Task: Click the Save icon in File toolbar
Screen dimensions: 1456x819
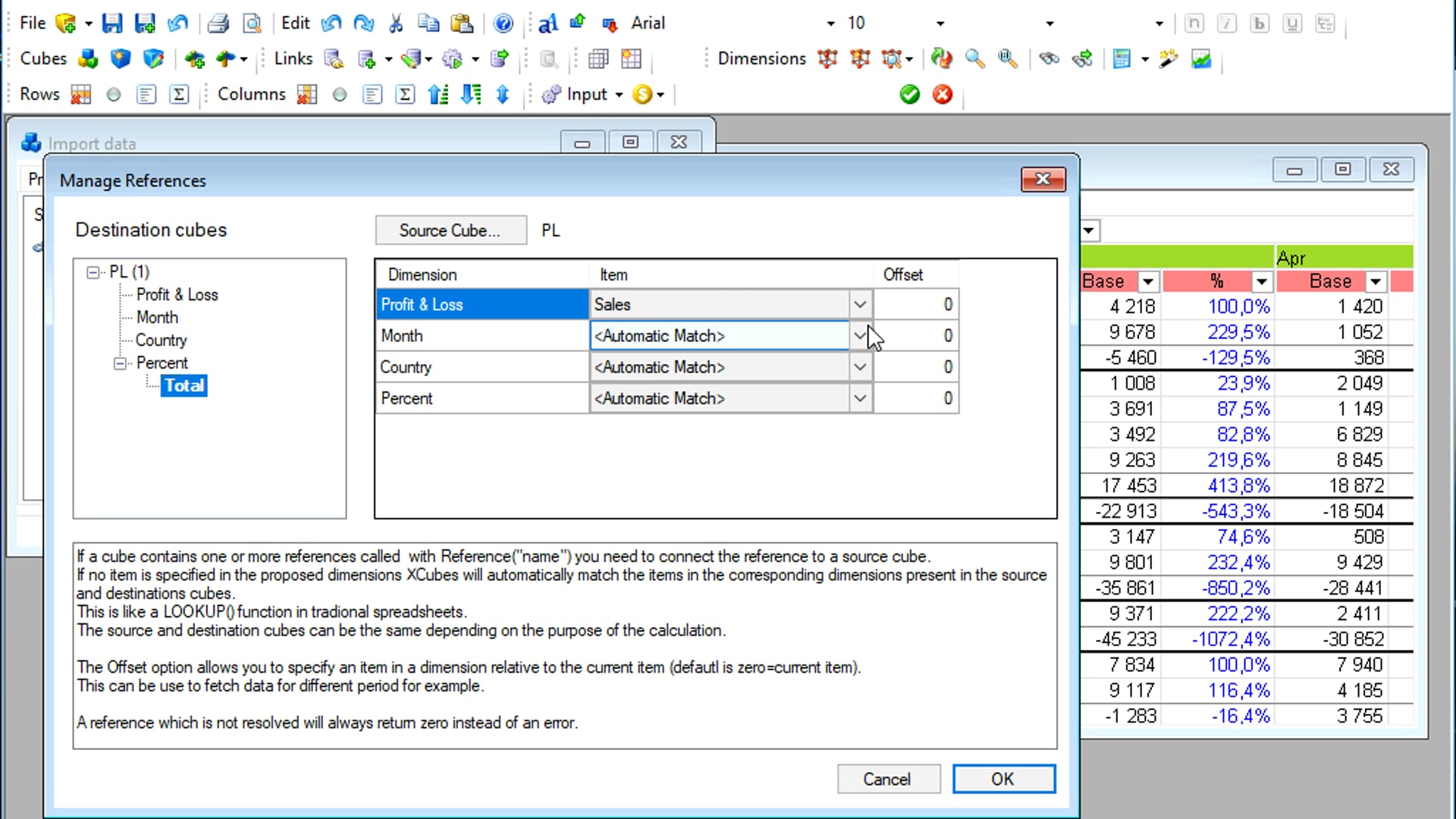Action: coord(112,23)
